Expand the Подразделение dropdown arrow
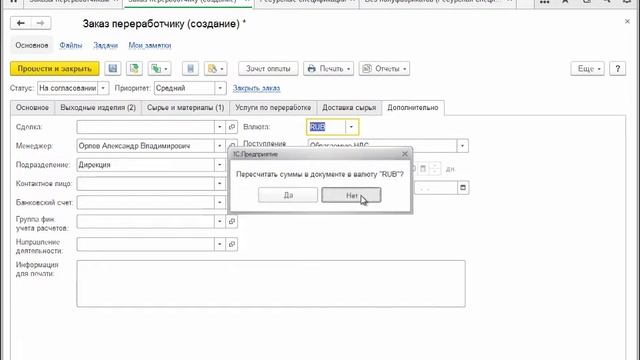 click(x=220, y=165)
